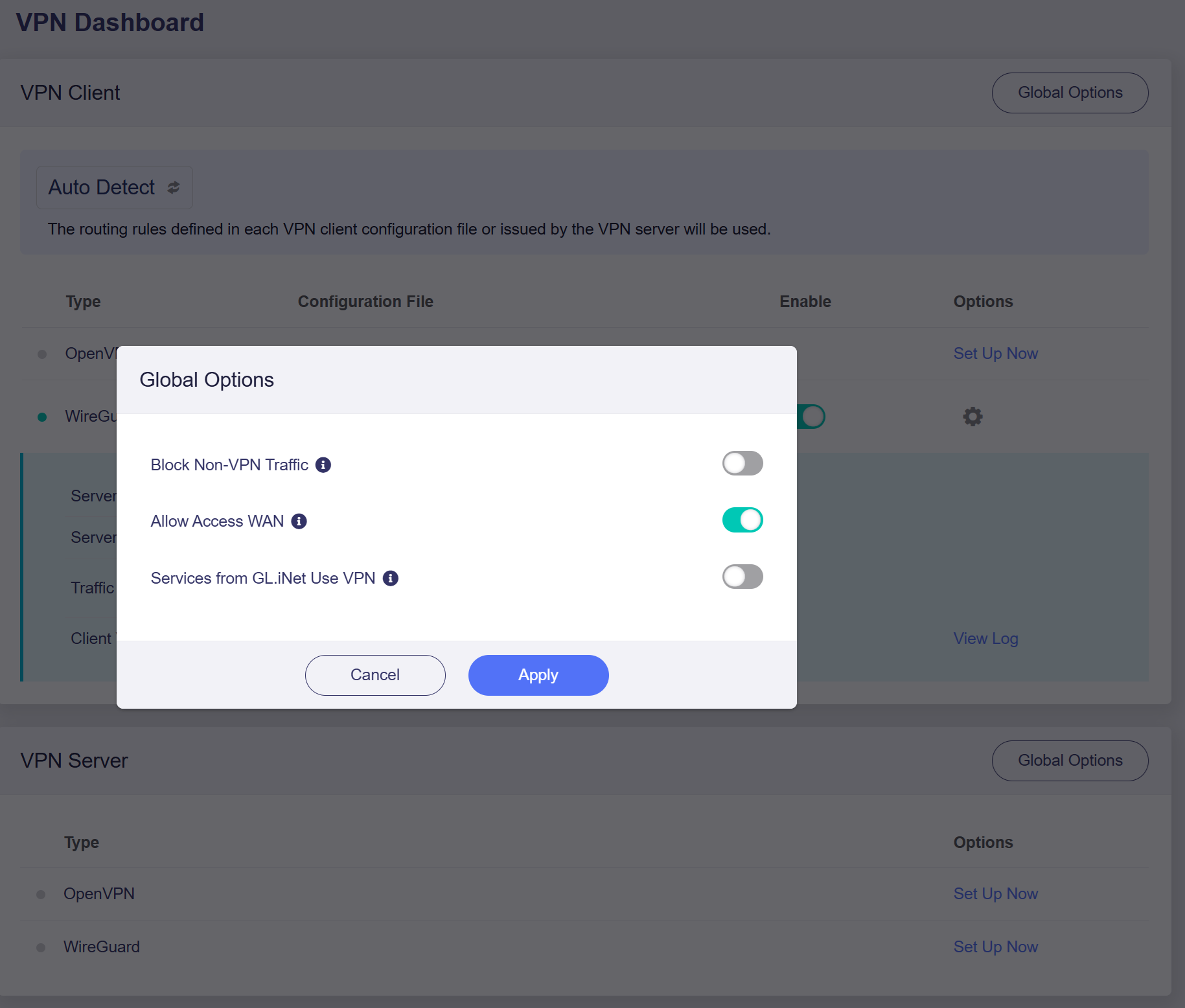Image resolution: width=1185 pixels, height=1008 pixels.
Task: Open VPN Client Global Options button
Action: coord(1070,93)
